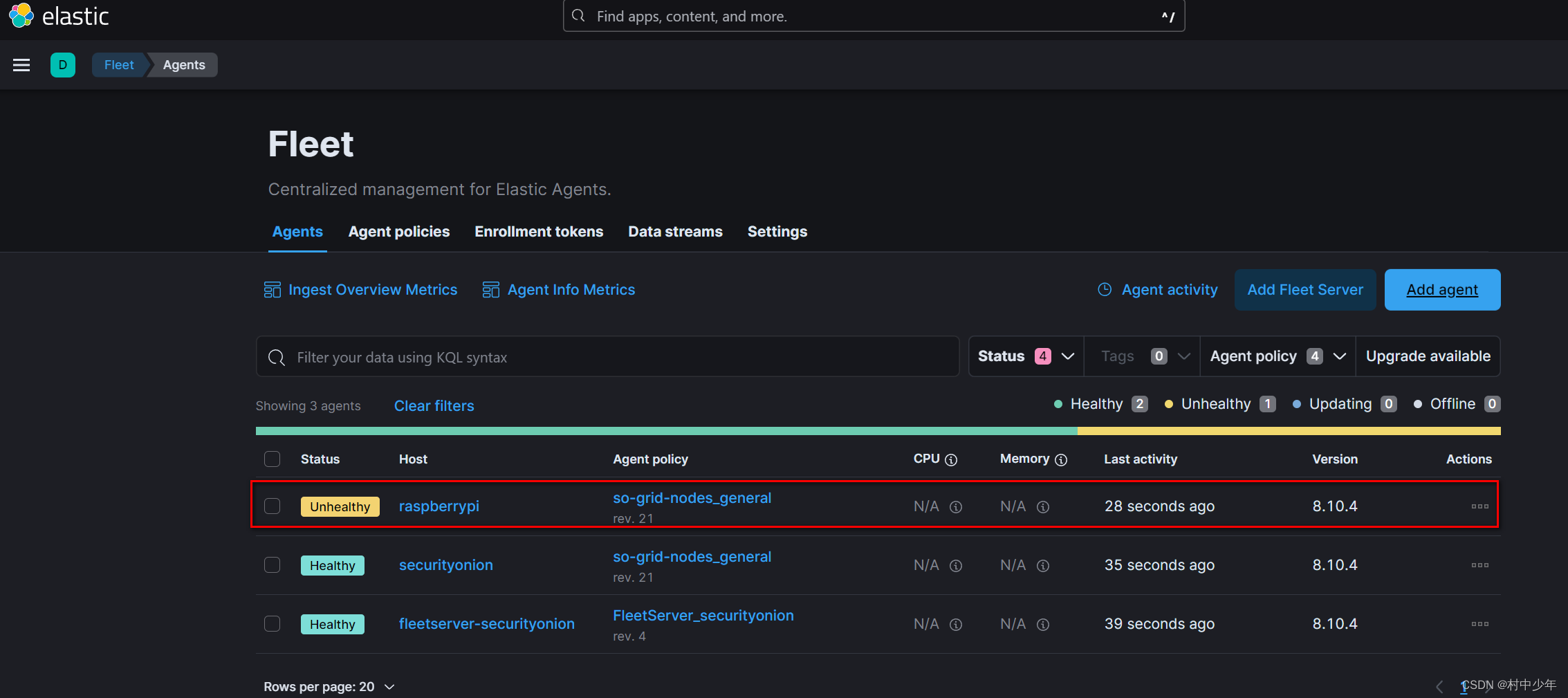Click the Elastic logo
Screen dimensions: 1568x698
tap(59, 16)
